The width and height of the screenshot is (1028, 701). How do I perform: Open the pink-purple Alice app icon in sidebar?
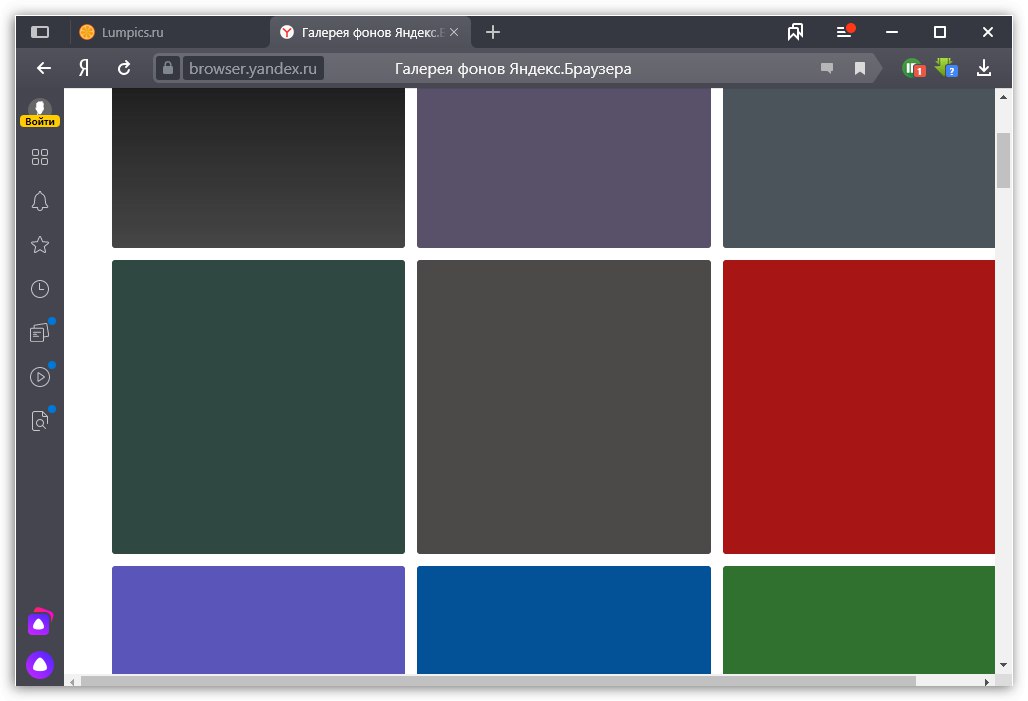pyautogui.click(x=40, y=622)
